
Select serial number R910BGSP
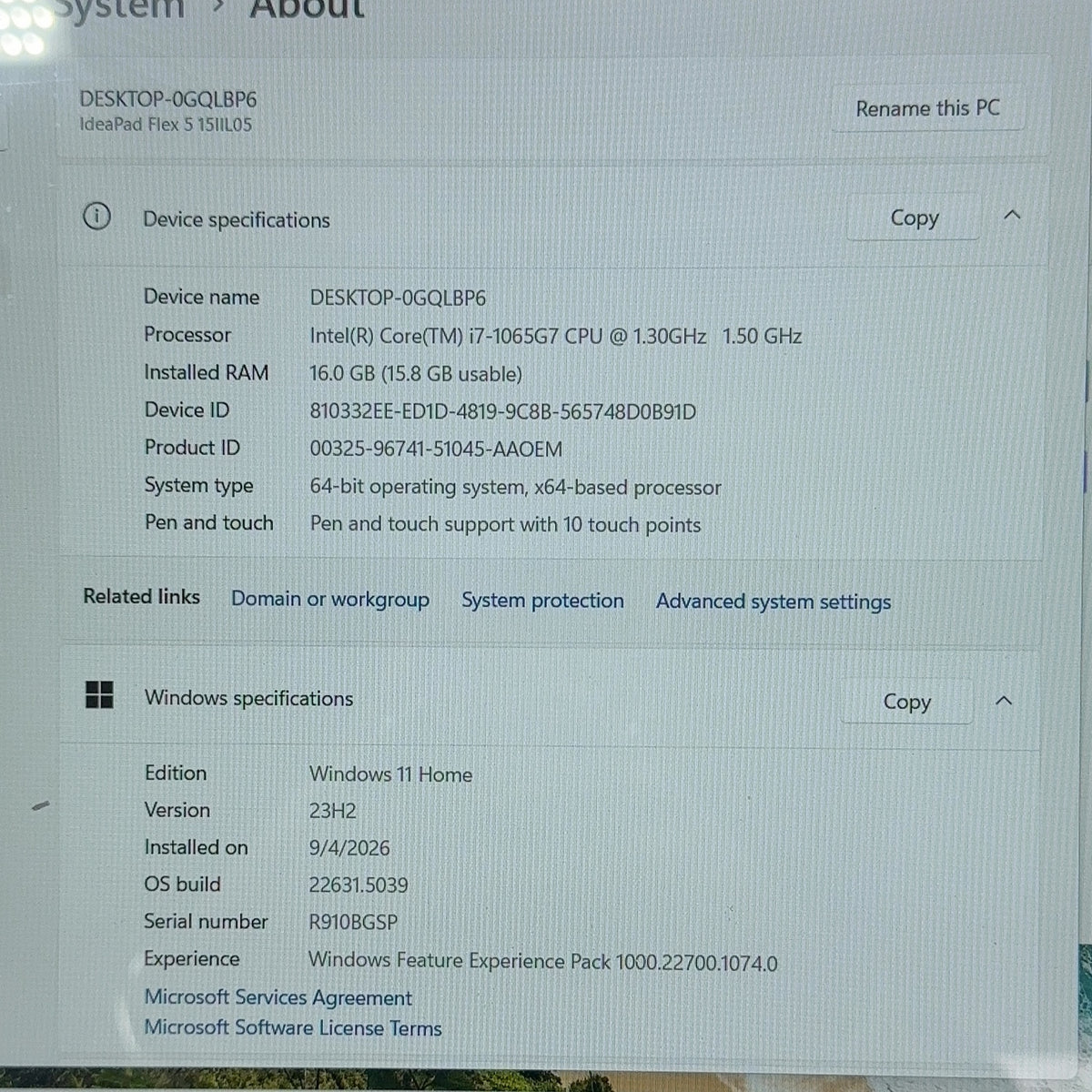[353, 922]
